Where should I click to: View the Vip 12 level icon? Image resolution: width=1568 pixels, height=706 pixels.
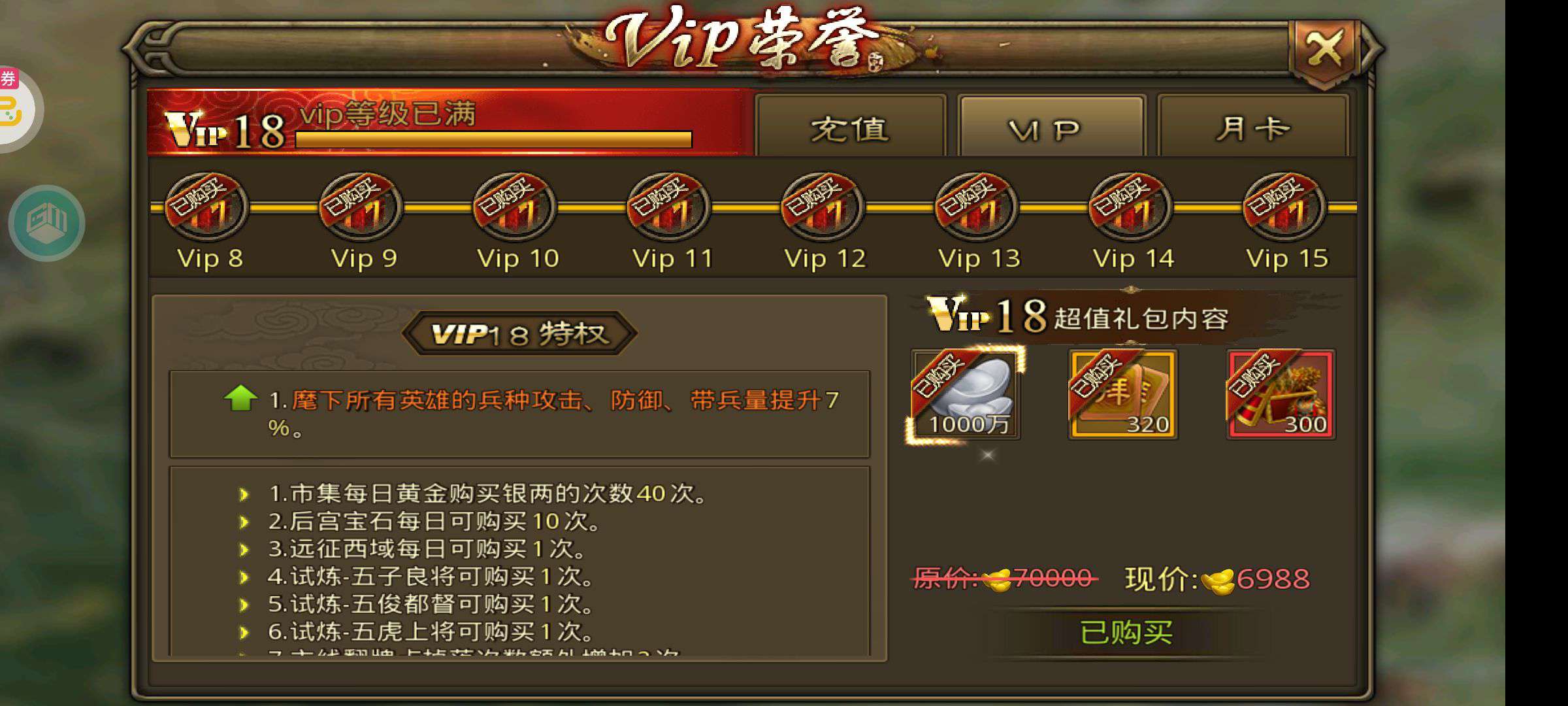823,207
